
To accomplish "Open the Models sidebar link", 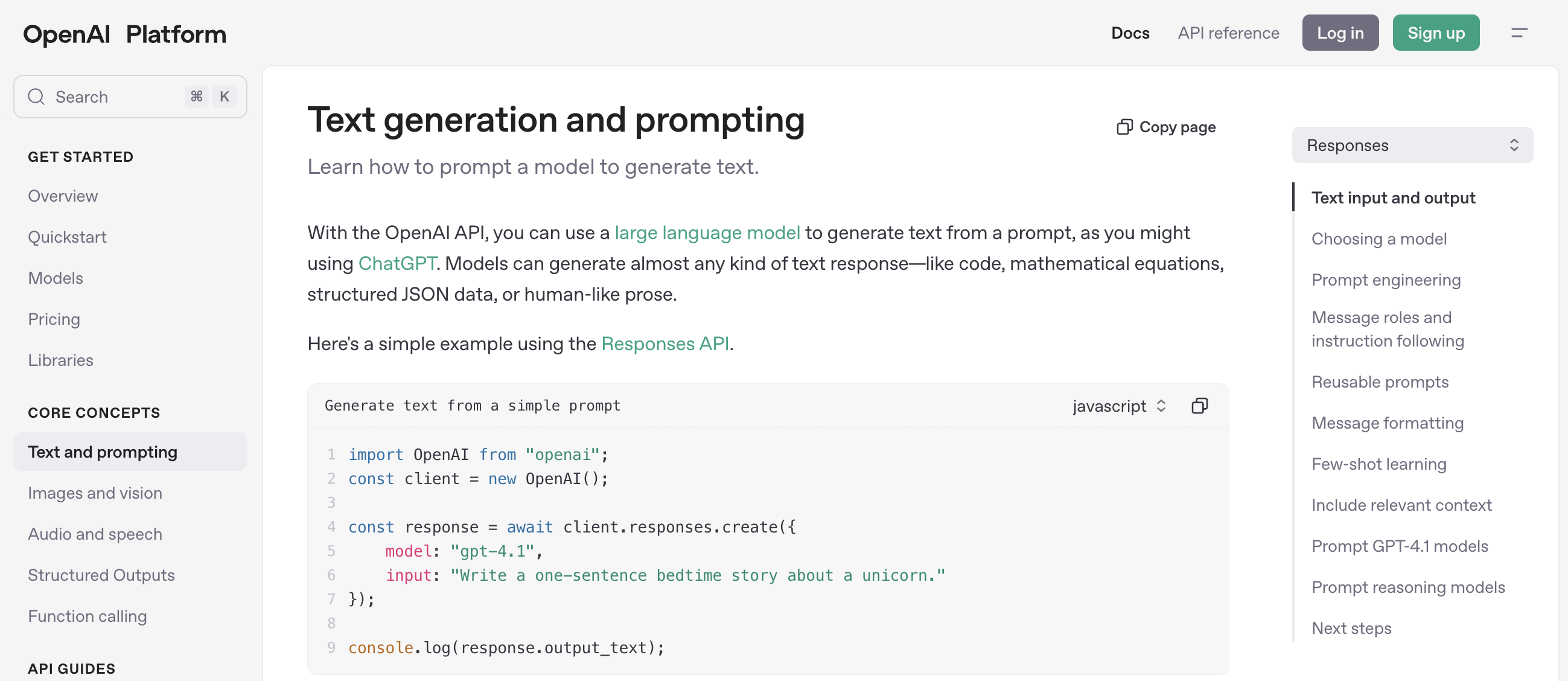I will 56,278.
